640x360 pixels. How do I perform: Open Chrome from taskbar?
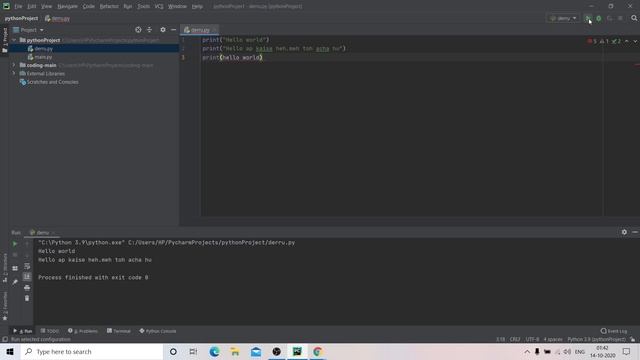318,351
